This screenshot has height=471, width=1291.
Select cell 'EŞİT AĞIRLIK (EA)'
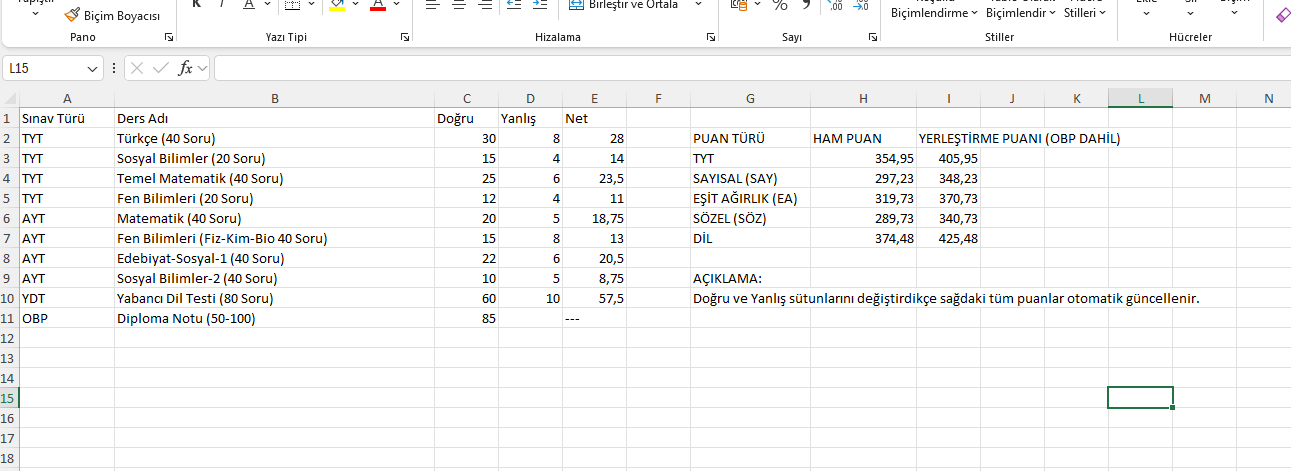[750, 198]
